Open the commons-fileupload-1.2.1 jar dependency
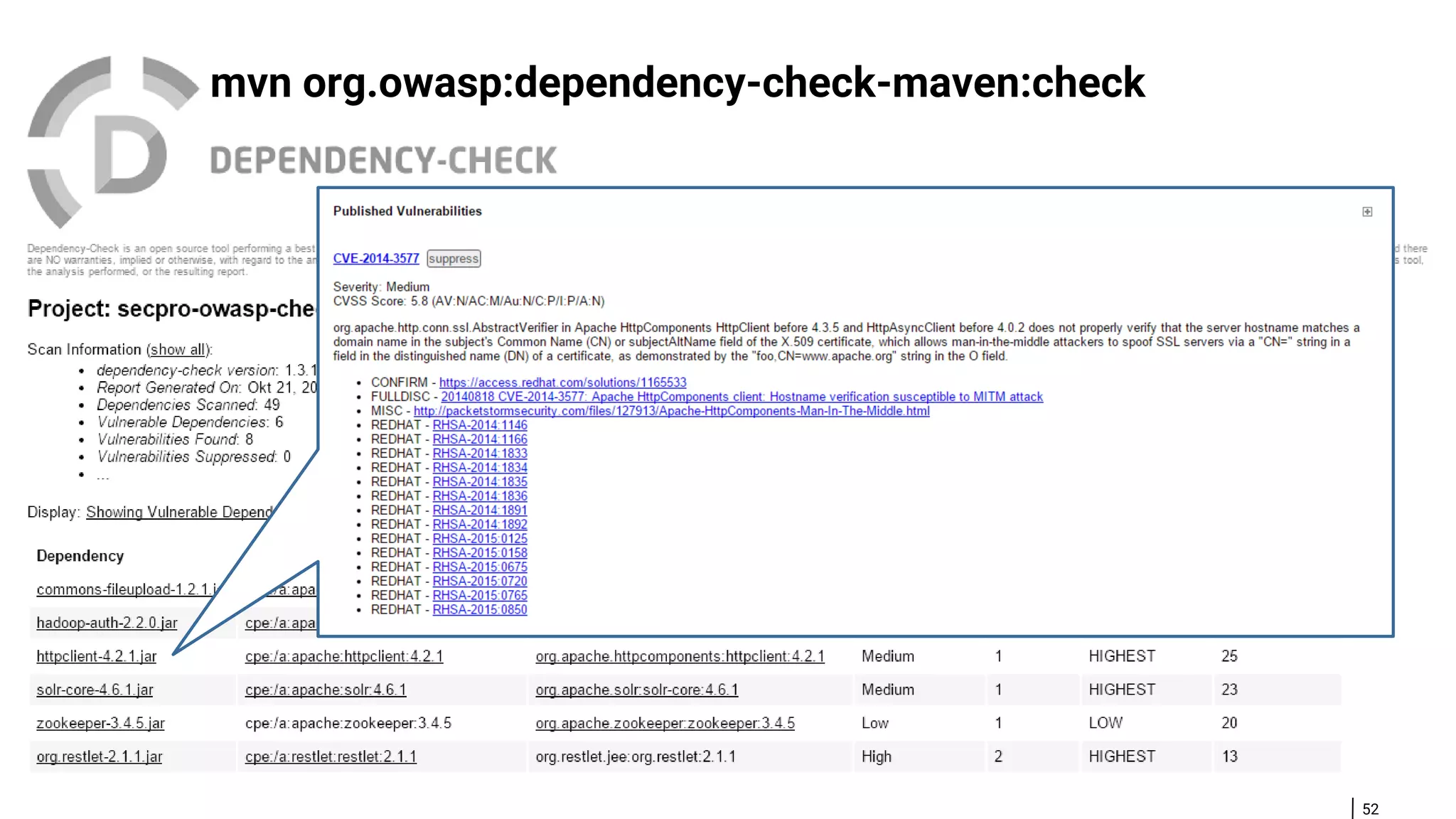This screenshot has width=1456, height=819. point(128,589)
